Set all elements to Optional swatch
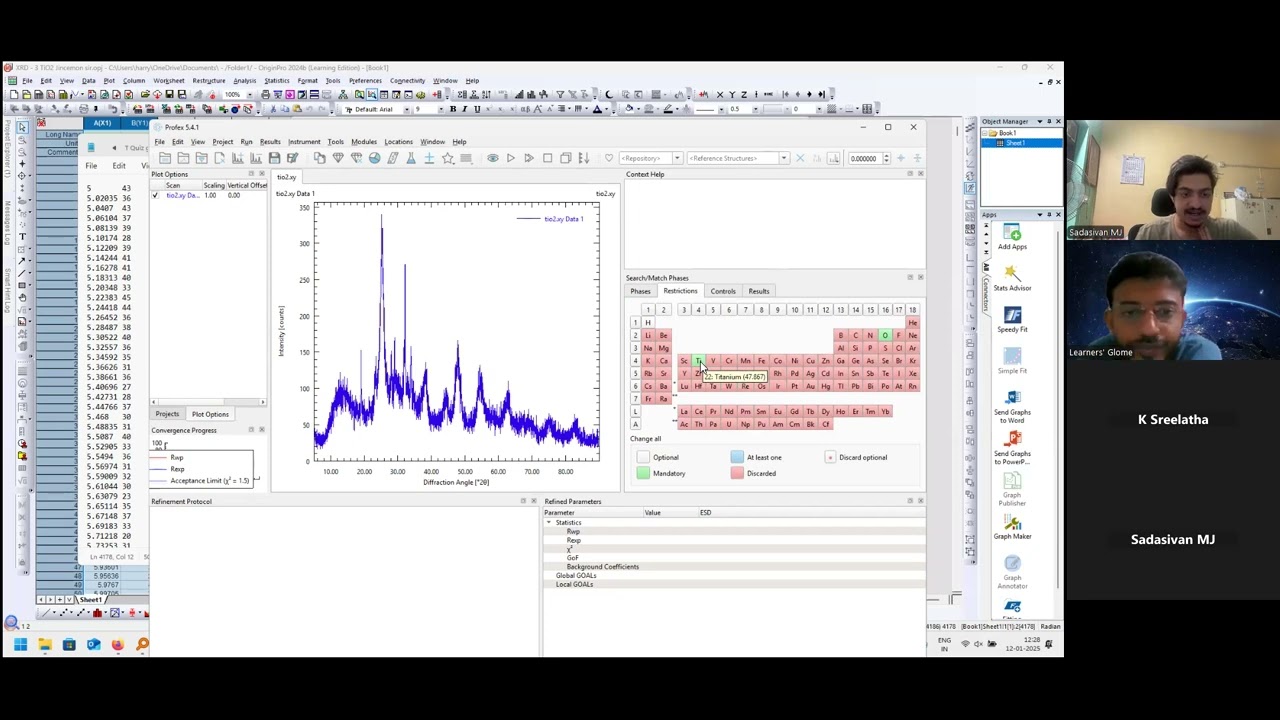1280x720 pixels. (643, 457)
